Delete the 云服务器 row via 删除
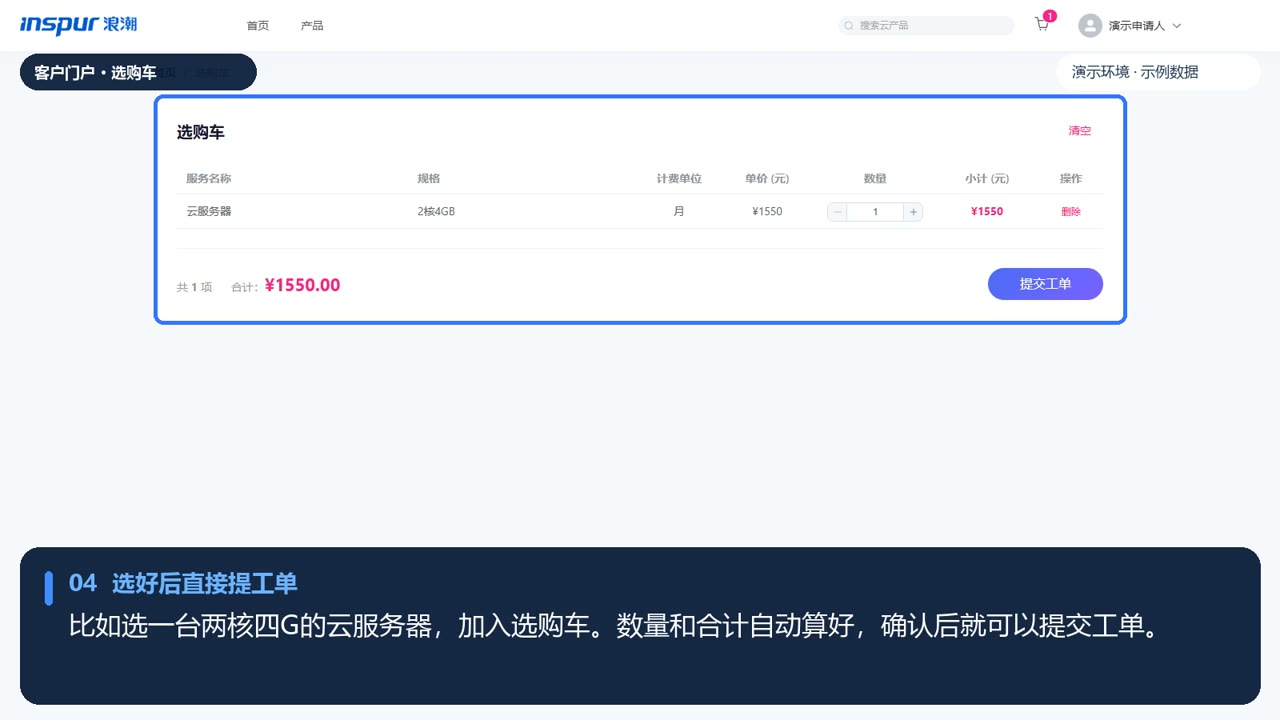Screen dimensions: 1280x720 tap(1071, 212)
